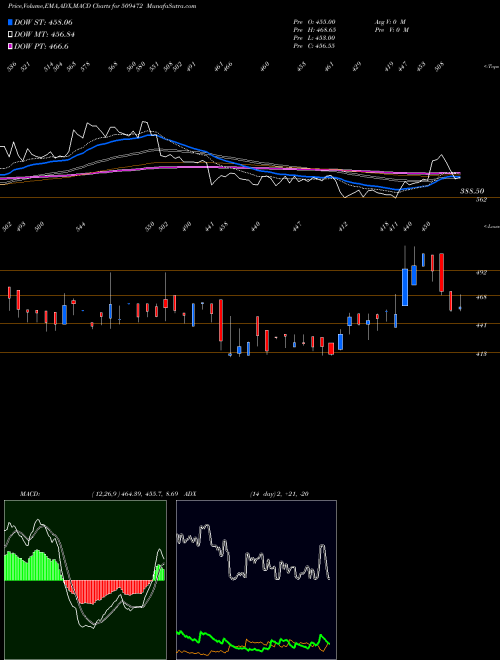Viewport: 500px width, 660px height.
Task: Click the tallest blue candlestick near 492
Action: 405,287
